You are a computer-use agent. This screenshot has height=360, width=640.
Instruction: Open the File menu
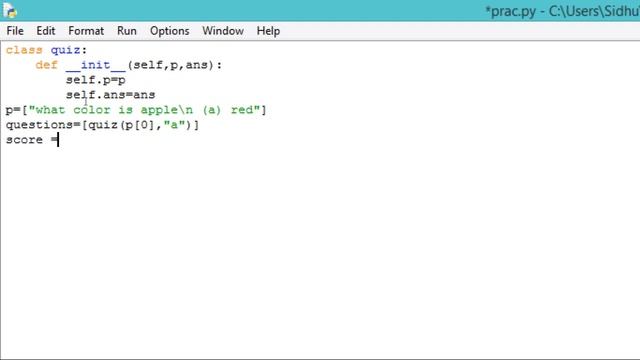coord(15,31)
